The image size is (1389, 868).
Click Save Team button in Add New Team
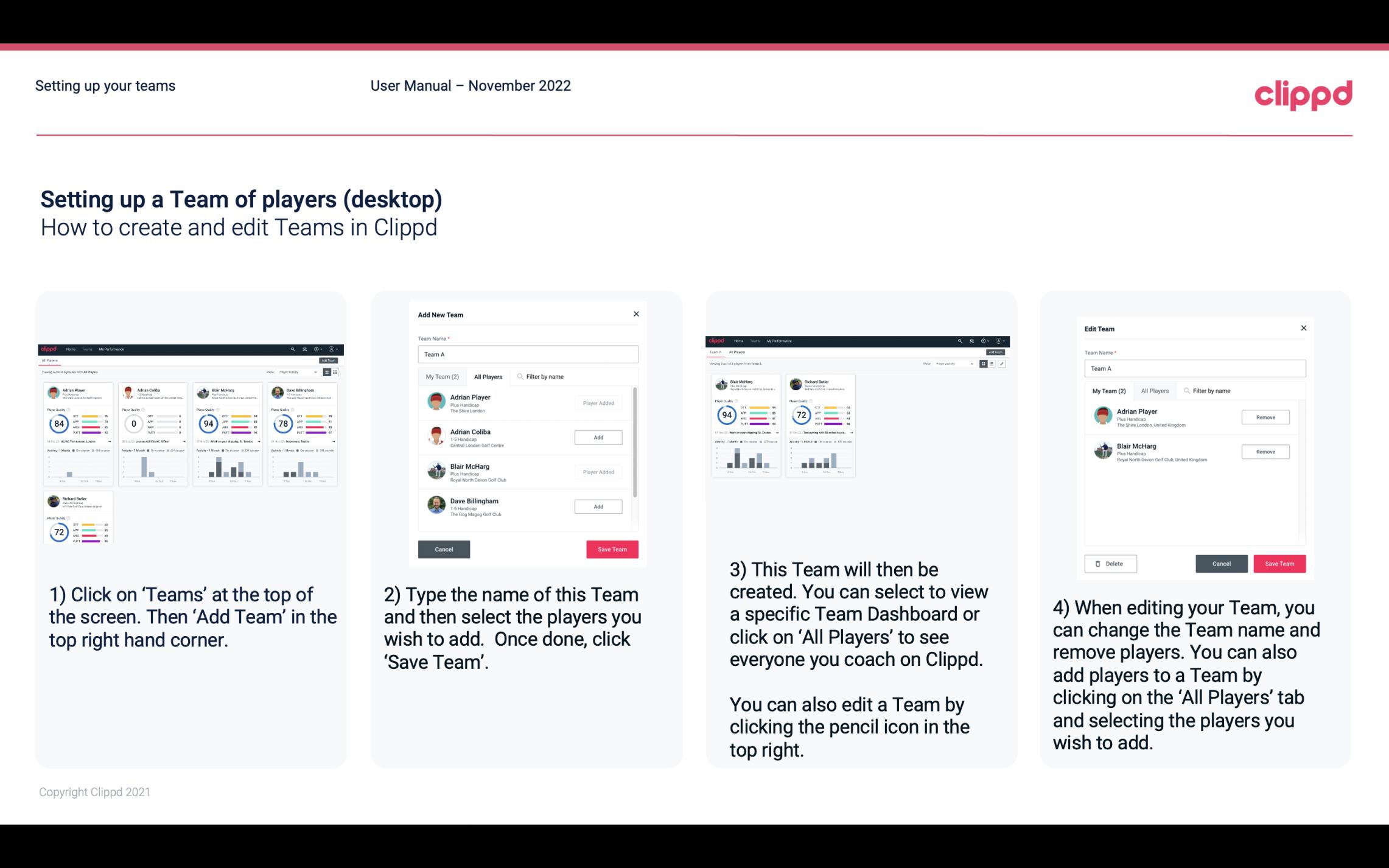coord(611,548)
